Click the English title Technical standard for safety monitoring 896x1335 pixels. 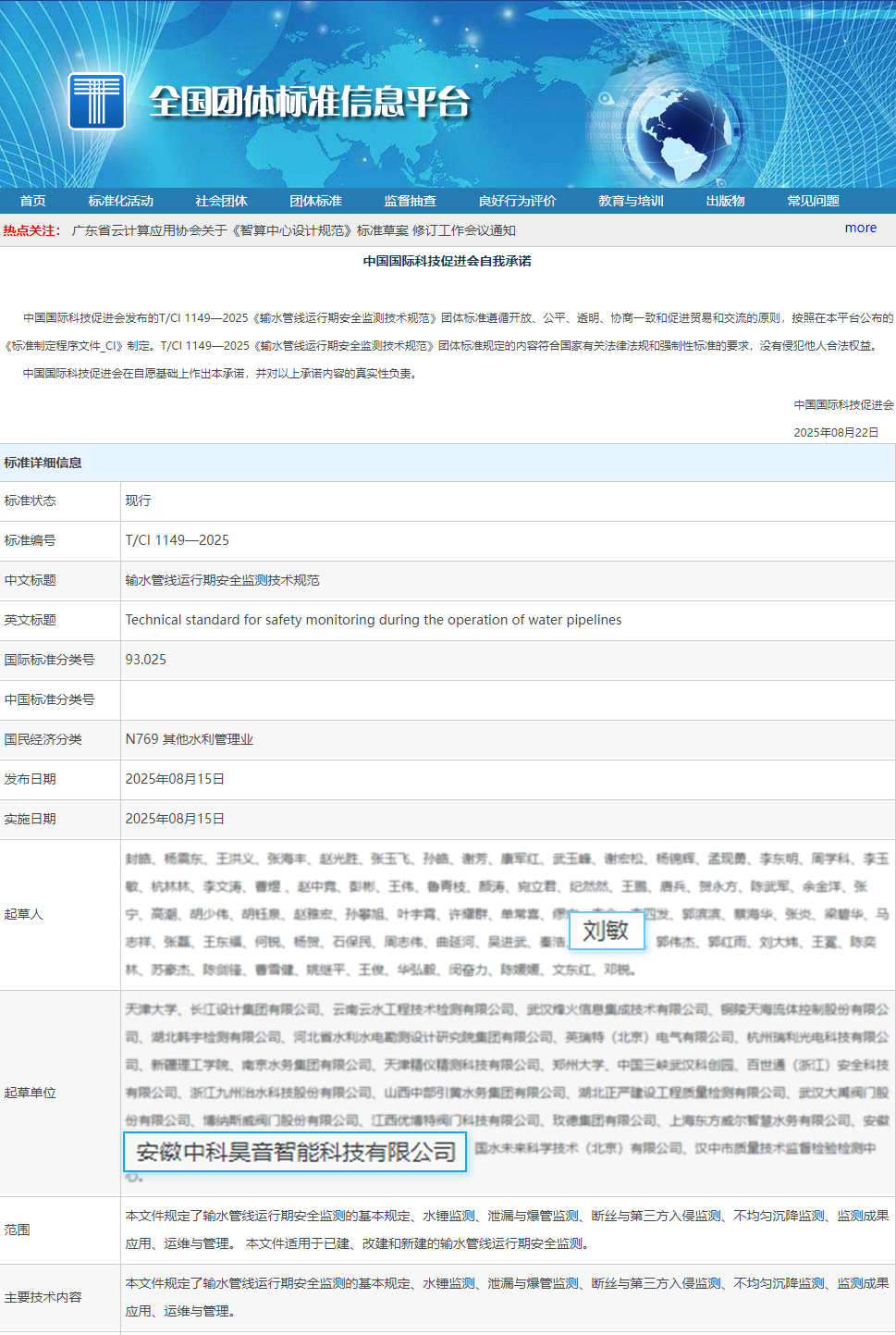374,620
